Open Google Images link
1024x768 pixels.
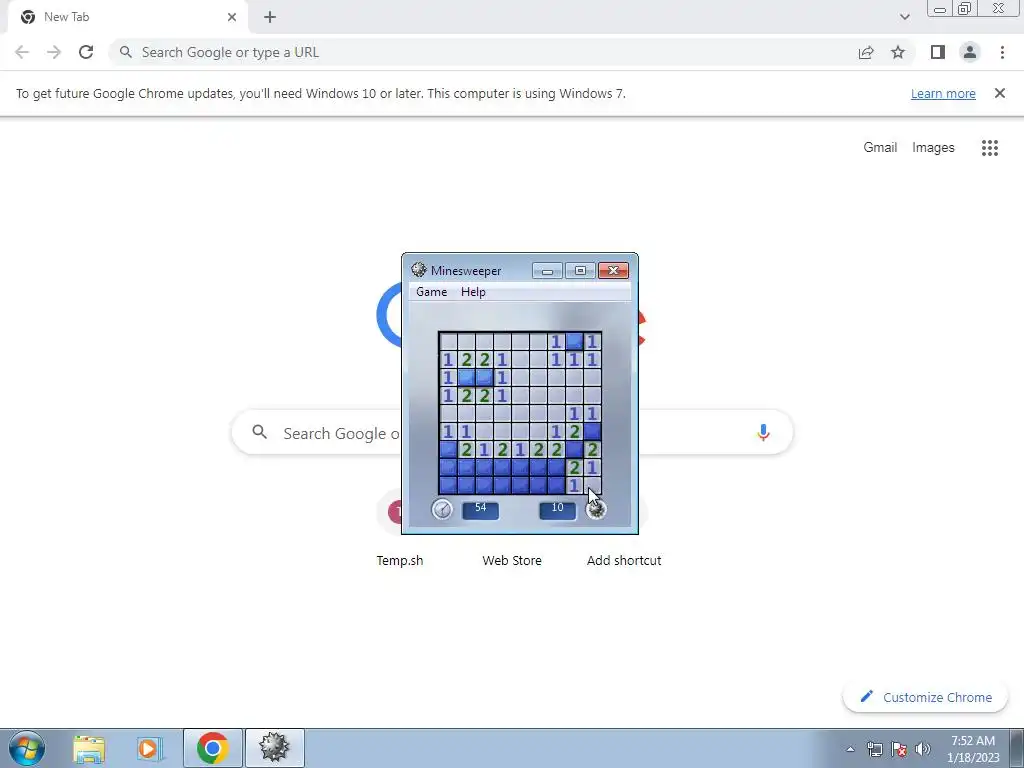(x=933, y=148)
